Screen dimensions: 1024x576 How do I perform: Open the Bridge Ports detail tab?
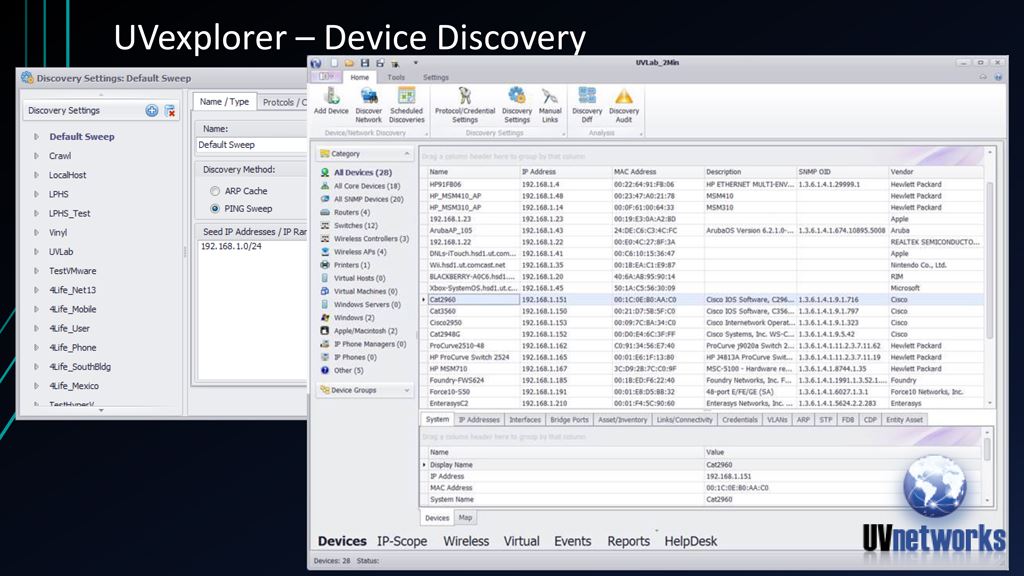(x=569, y=420)
